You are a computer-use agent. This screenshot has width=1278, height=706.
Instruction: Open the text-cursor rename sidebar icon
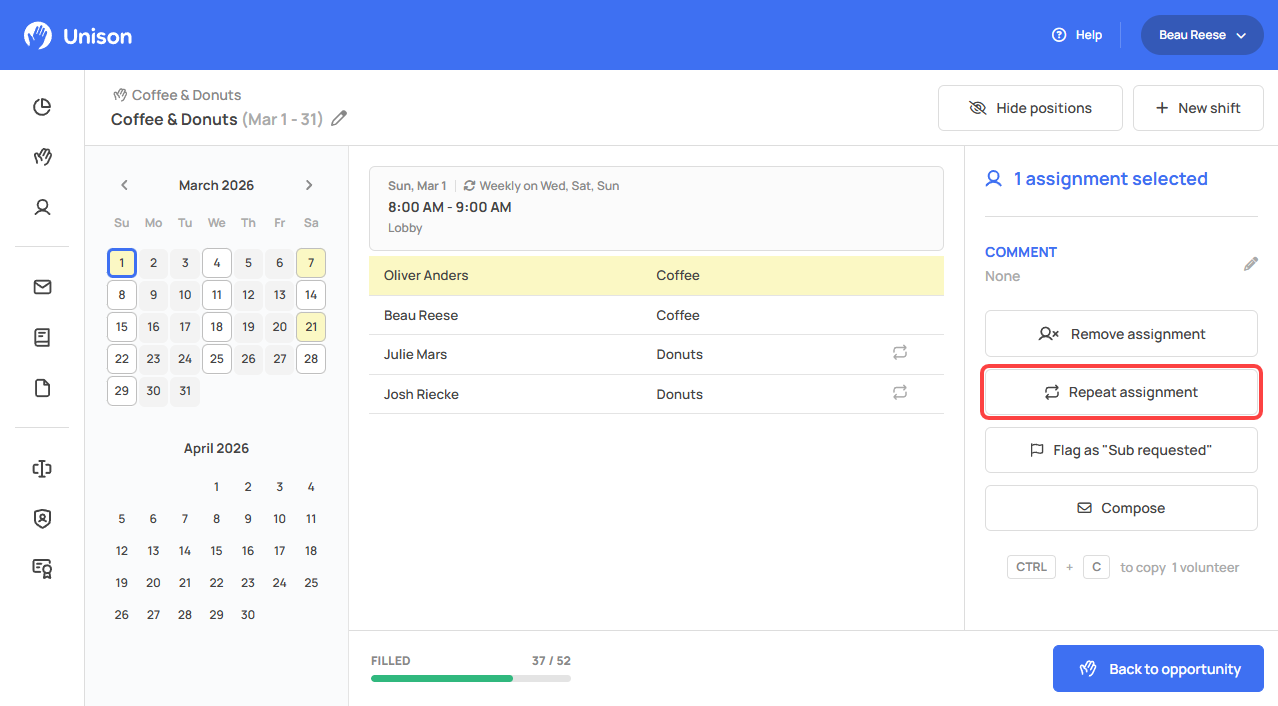tap(42, 468)
